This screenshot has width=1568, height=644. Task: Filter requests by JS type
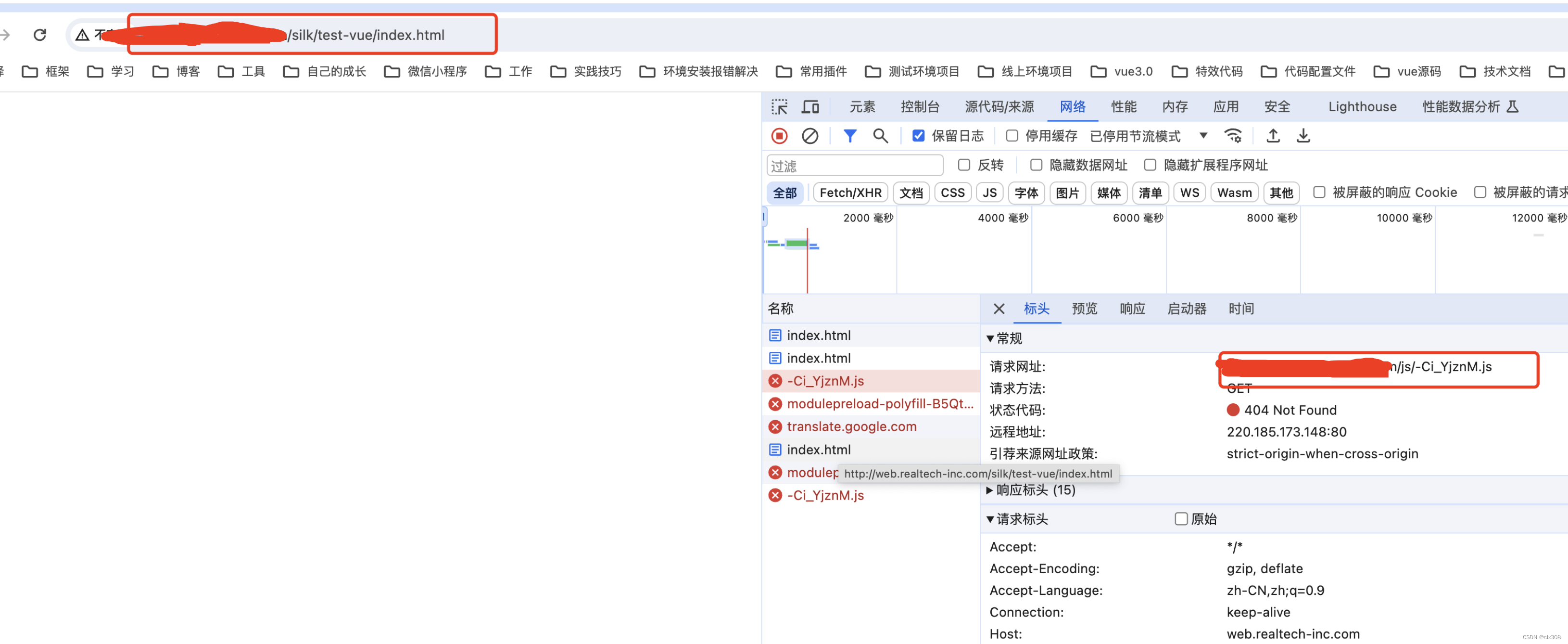coord(989,193)
